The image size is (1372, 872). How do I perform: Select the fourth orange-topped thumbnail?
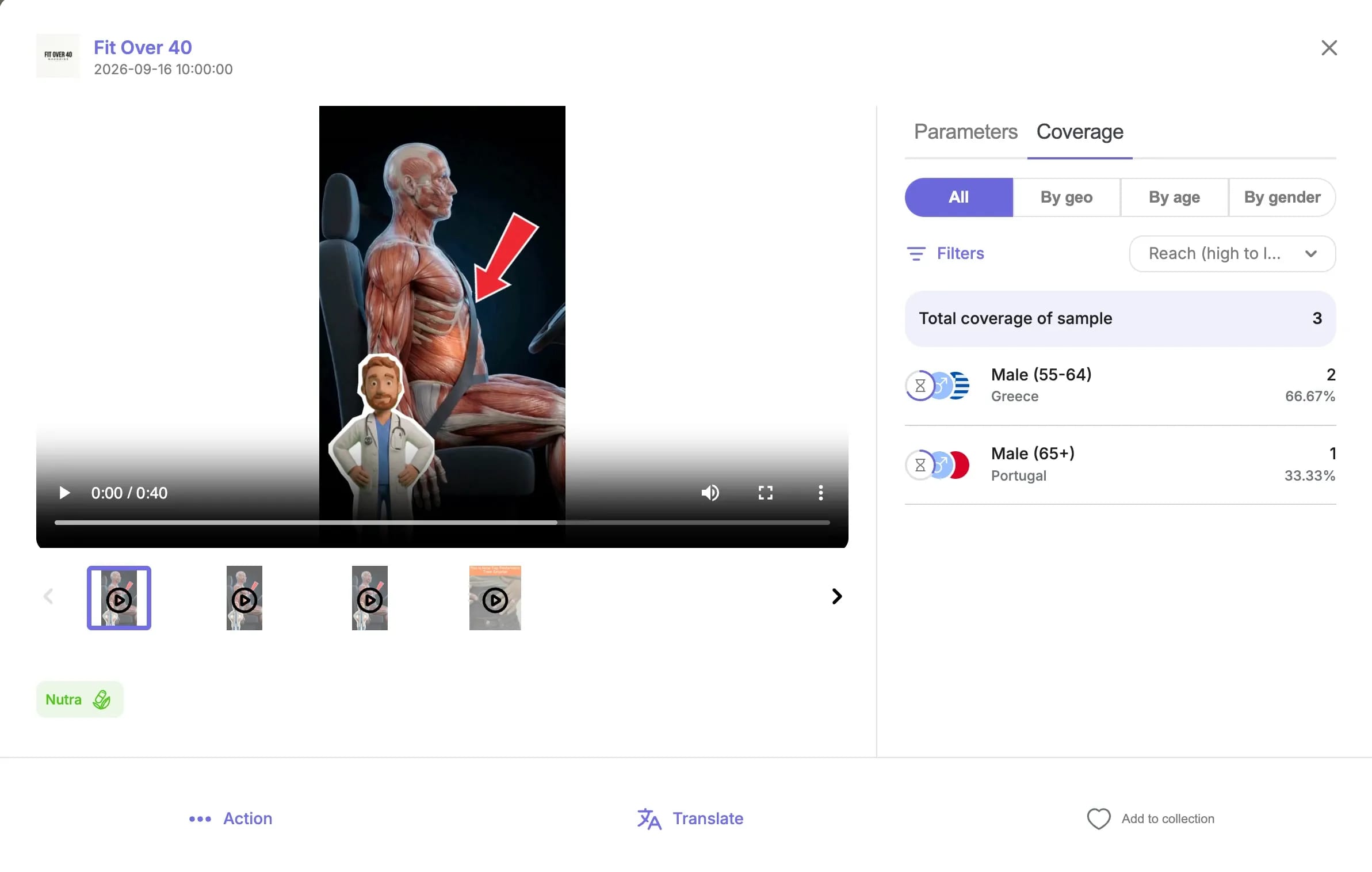495,598
